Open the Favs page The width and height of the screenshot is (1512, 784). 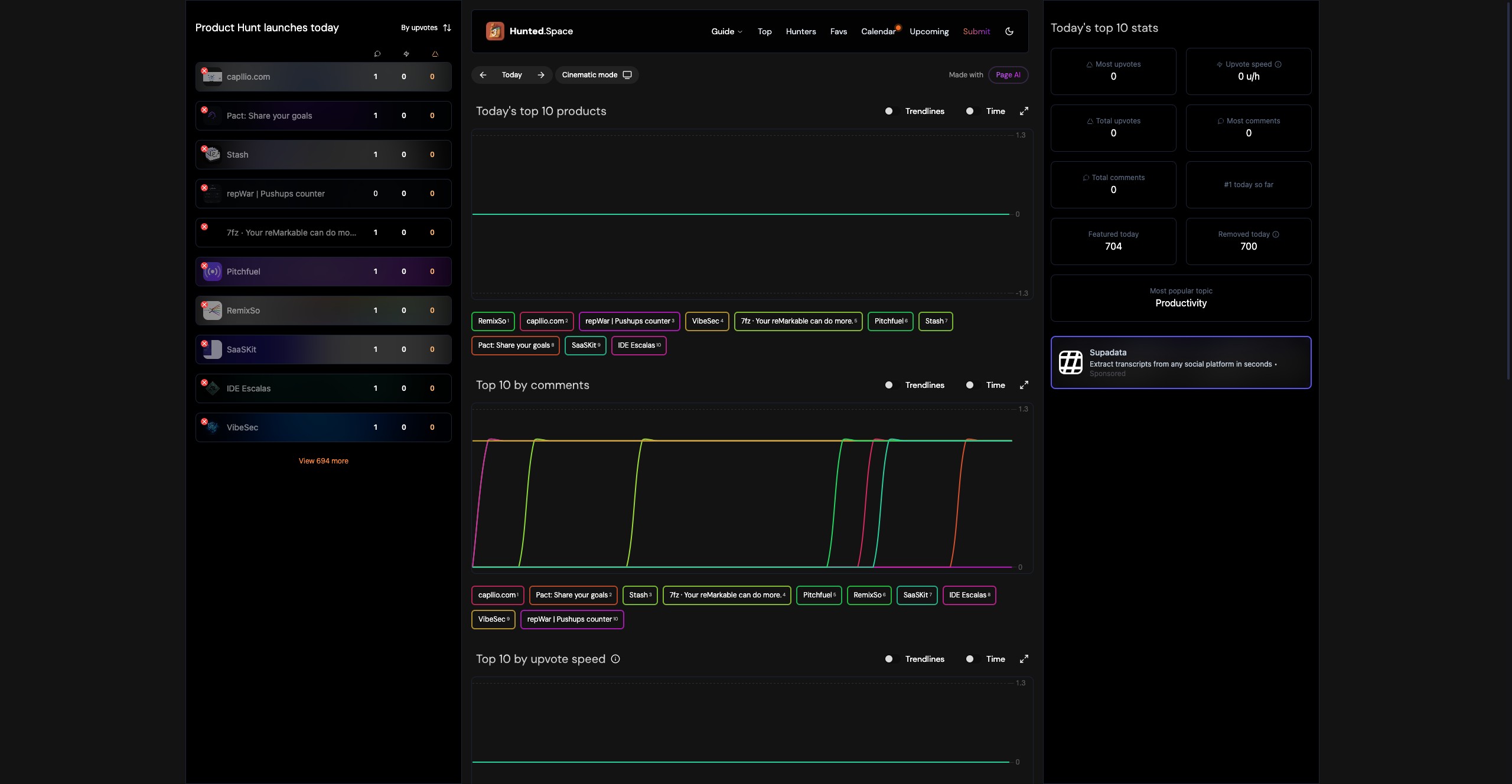(839, 31)
